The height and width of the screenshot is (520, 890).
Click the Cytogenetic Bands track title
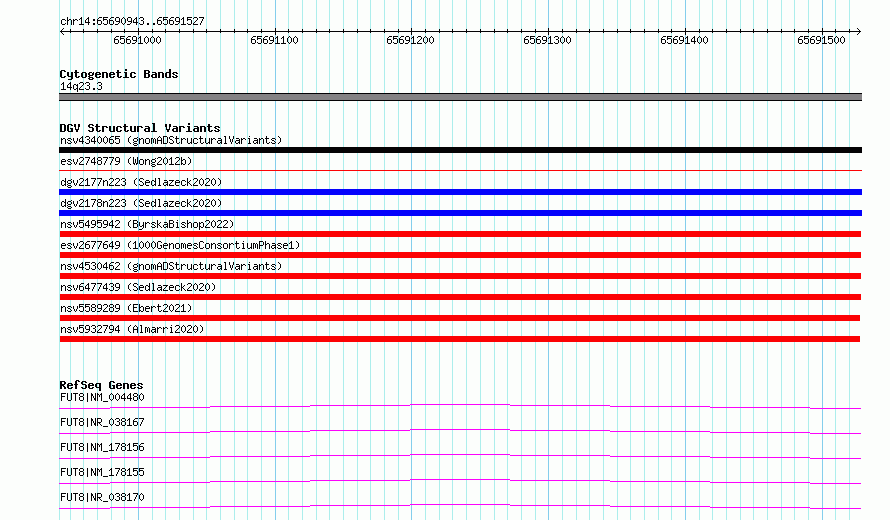tap(119, 74)
